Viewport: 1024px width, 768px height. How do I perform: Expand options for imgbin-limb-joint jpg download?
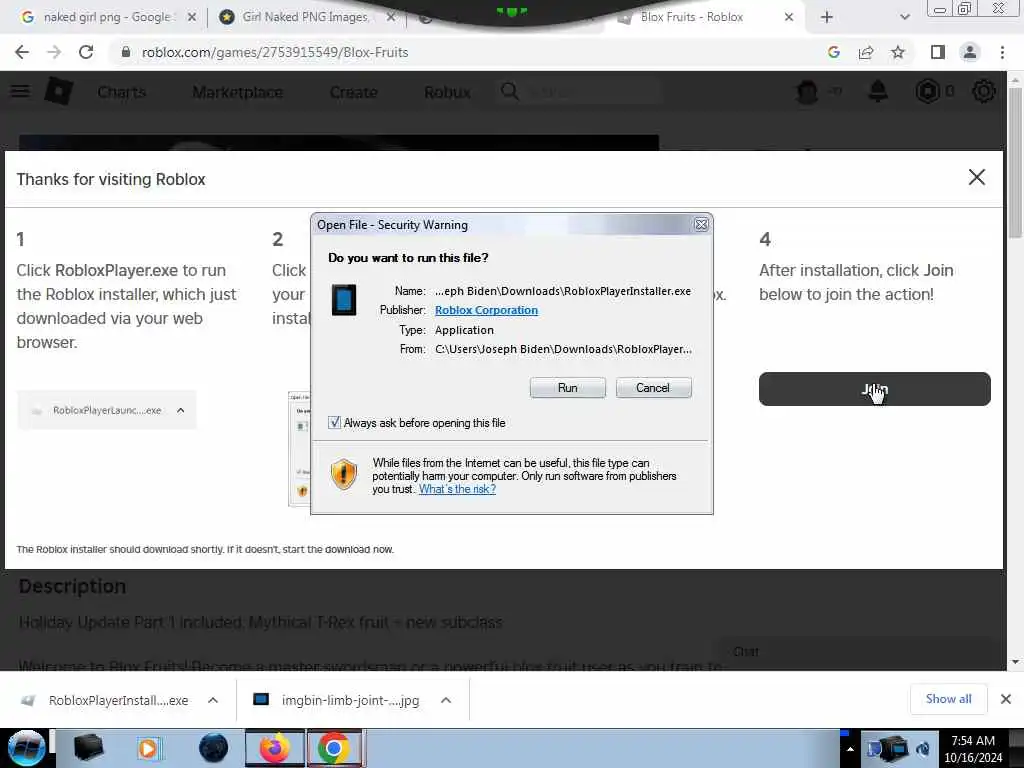(446, 700)
